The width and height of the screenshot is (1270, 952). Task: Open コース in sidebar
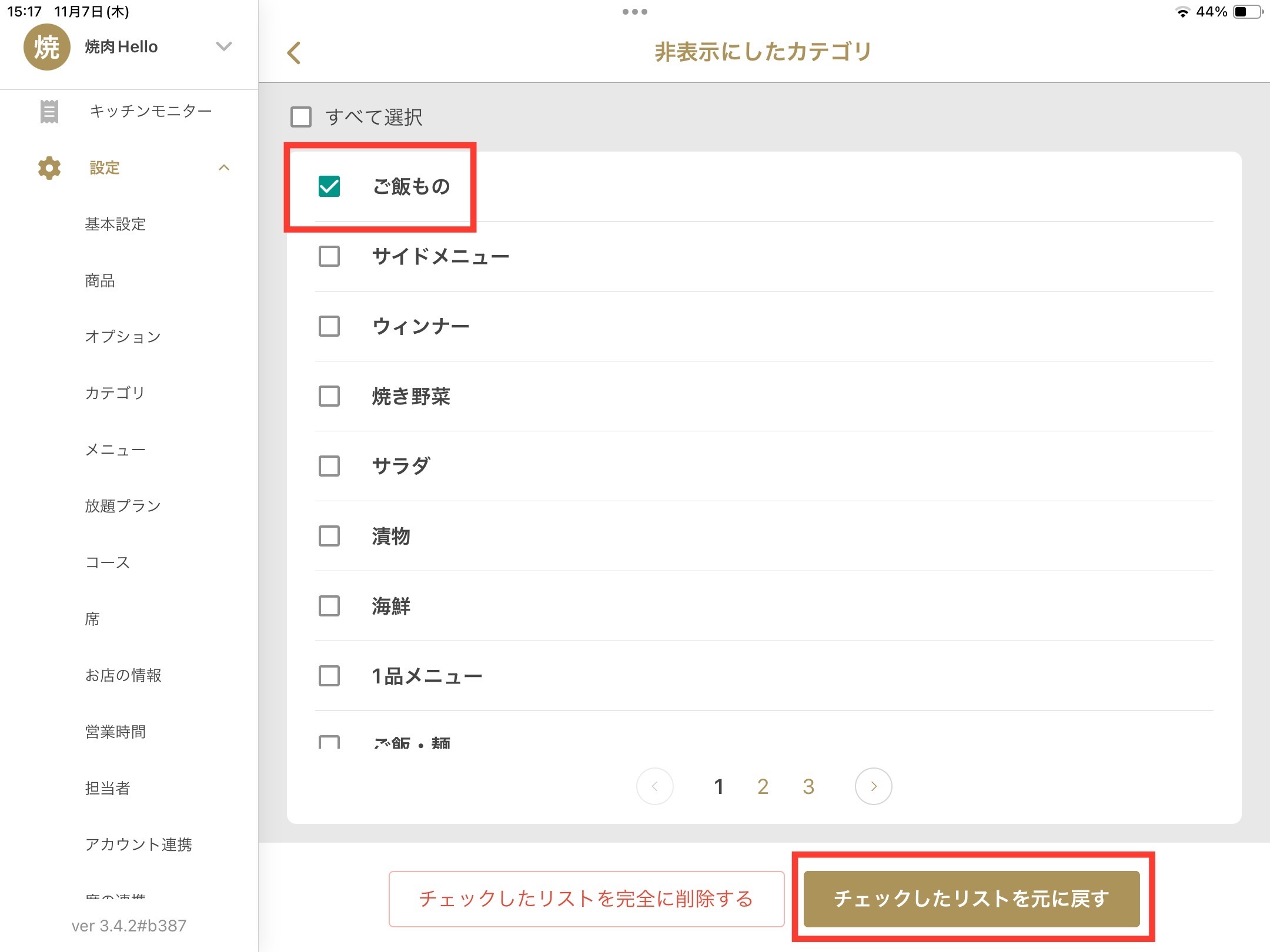tap(108, 562)
